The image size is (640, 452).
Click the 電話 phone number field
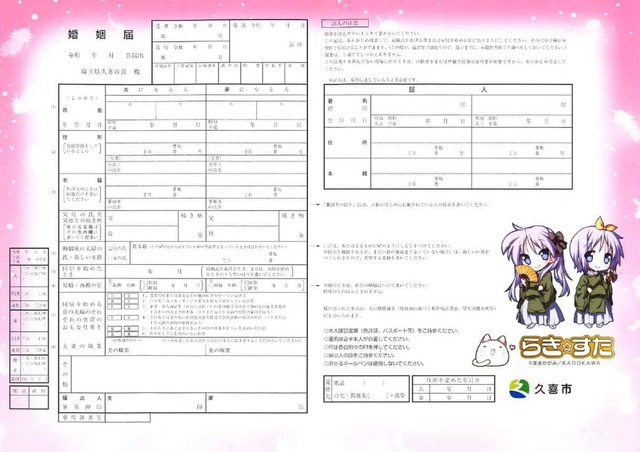[371, 383]
